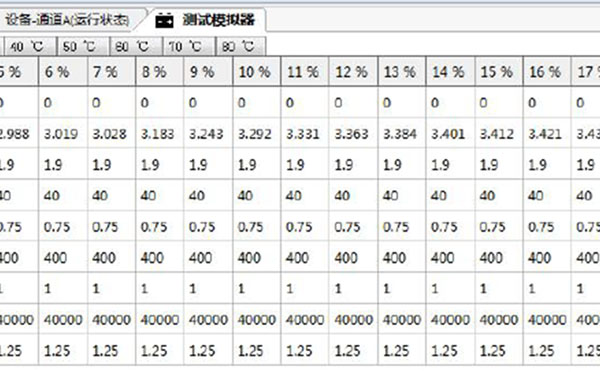Select the 3.363 cell under 12 %
Image resolution: width=600 pixels, height=372 pixels.
click(x=353, y=134)
